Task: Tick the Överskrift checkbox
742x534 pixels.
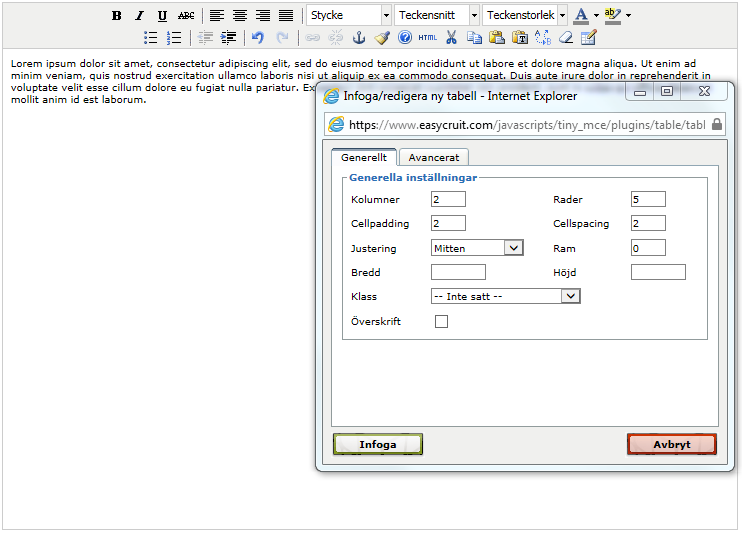Action: click(442, 321)
